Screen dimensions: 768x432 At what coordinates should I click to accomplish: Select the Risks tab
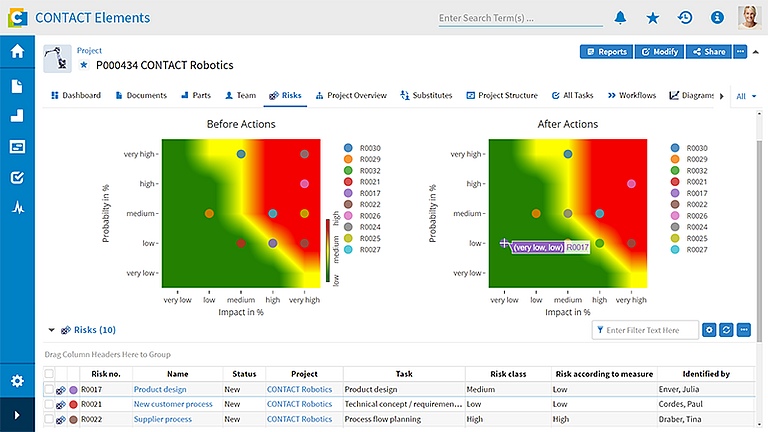(285, 95)
